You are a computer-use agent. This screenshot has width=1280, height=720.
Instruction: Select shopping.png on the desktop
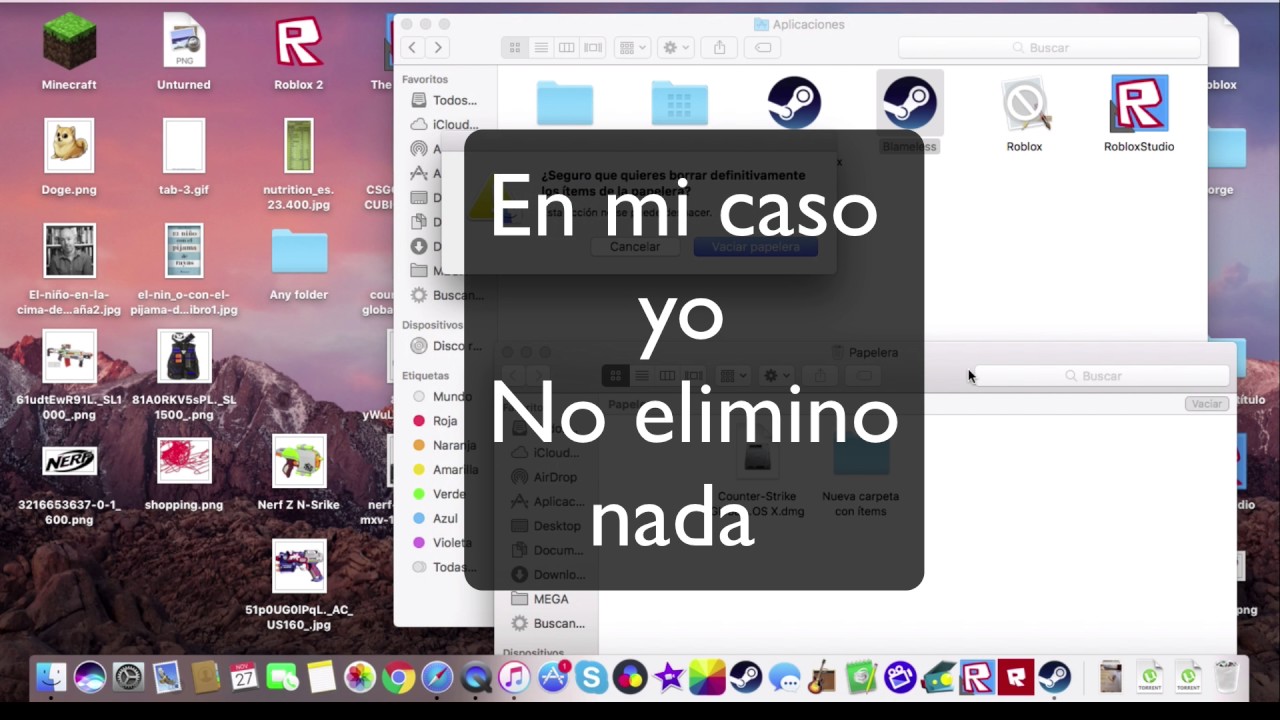(184, 472)
